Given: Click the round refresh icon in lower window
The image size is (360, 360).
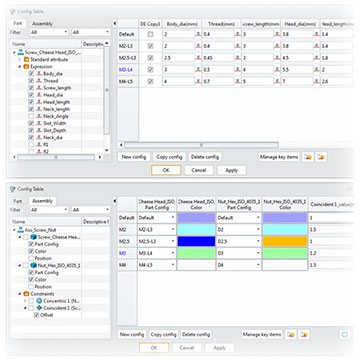Looking at the screenshot, I should (345, 334).
